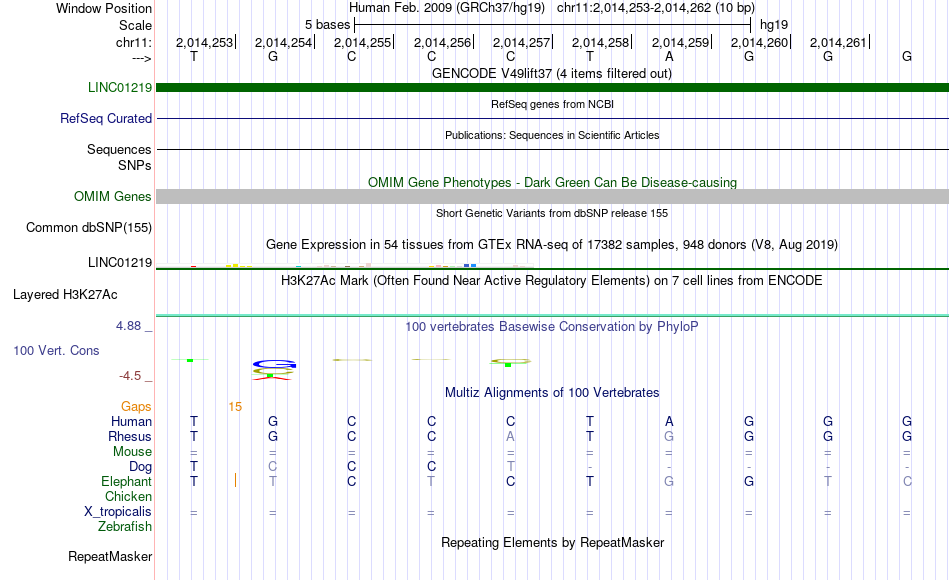Click the OMIM Gene Phenotypes green title
The width and height of the screenshot is (950, 580).
(552, 182)
